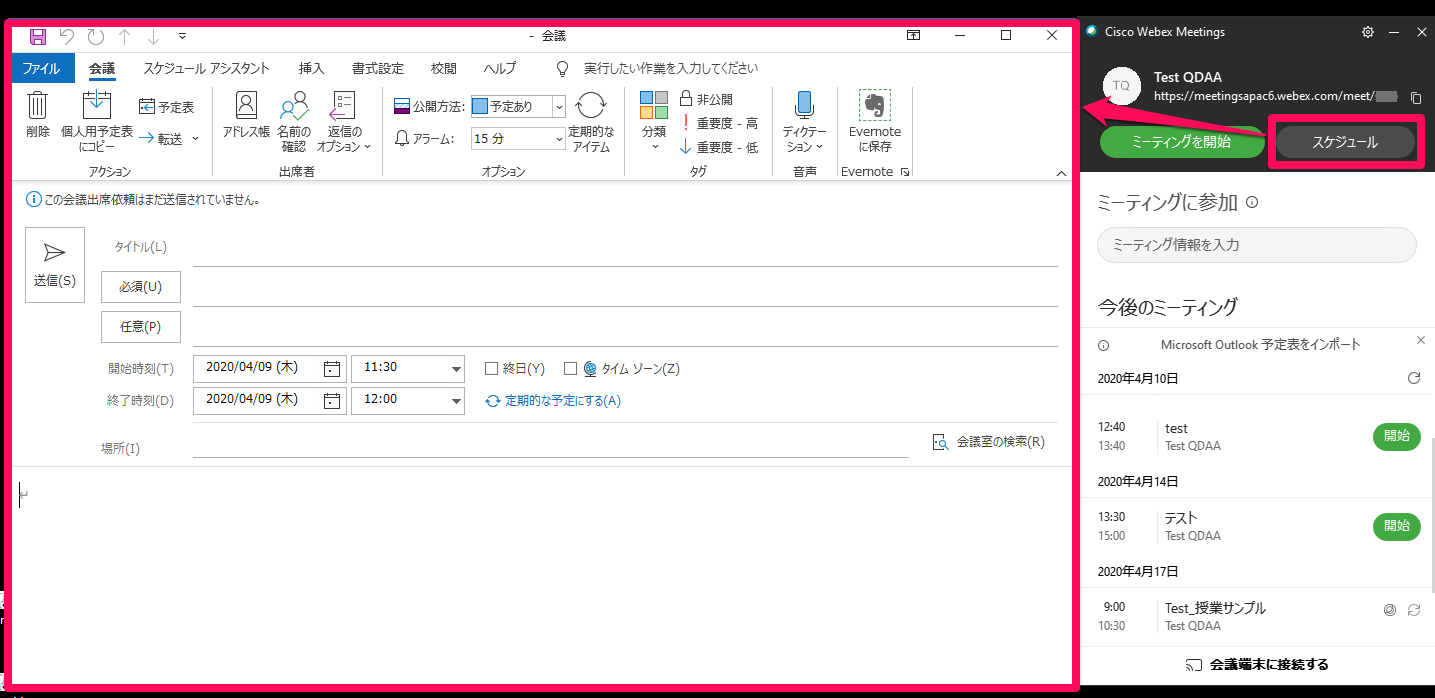
Task: Open start time 11:30 dropdown
Action: [x=457, y=369]
